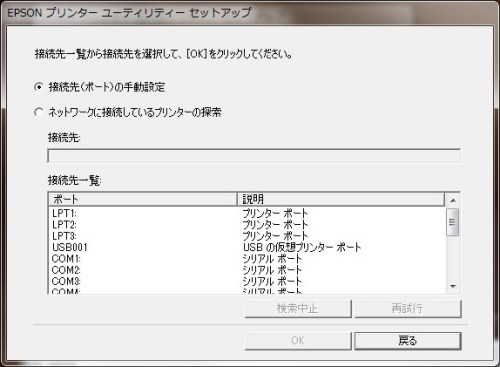Image resolution: width=500 pixels, height=367 pixels.
Task: Click the port list scrollbar thumb
Action: click(x=452, y=222)
